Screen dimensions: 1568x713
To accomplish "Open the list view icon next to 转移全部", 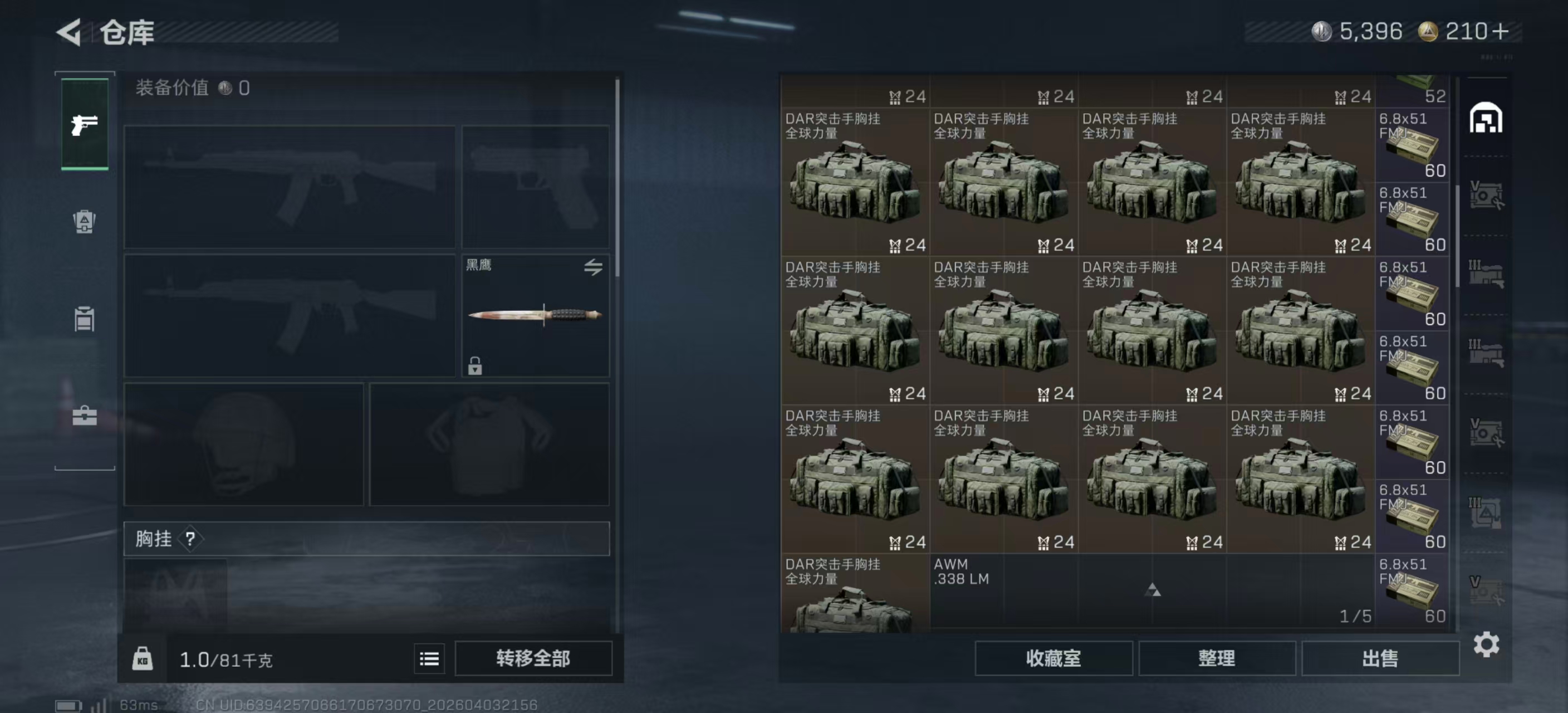I will [429, 659].
